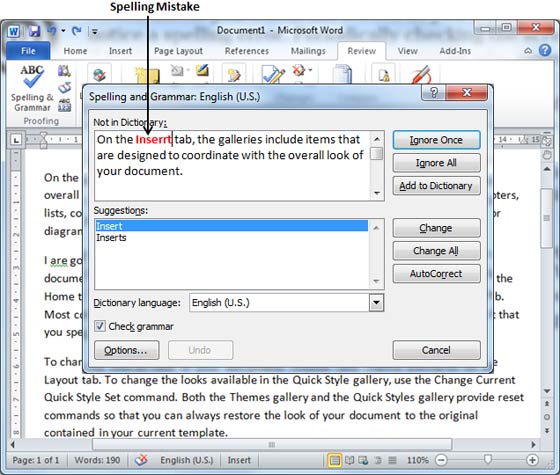The width and height of the screenshot is (560, 475).
Task: Switch to the References ribbon tab
Action: click(x=247, y=51)
